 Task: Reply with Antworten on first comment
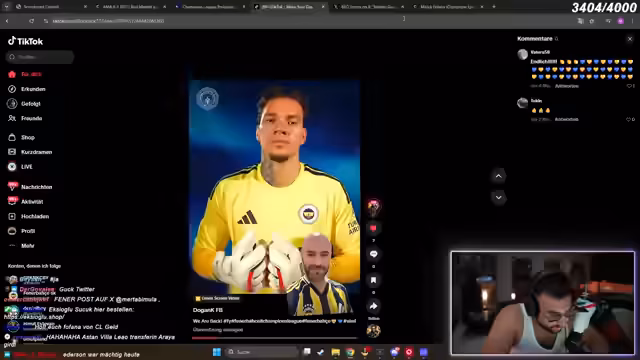(567, 86)
